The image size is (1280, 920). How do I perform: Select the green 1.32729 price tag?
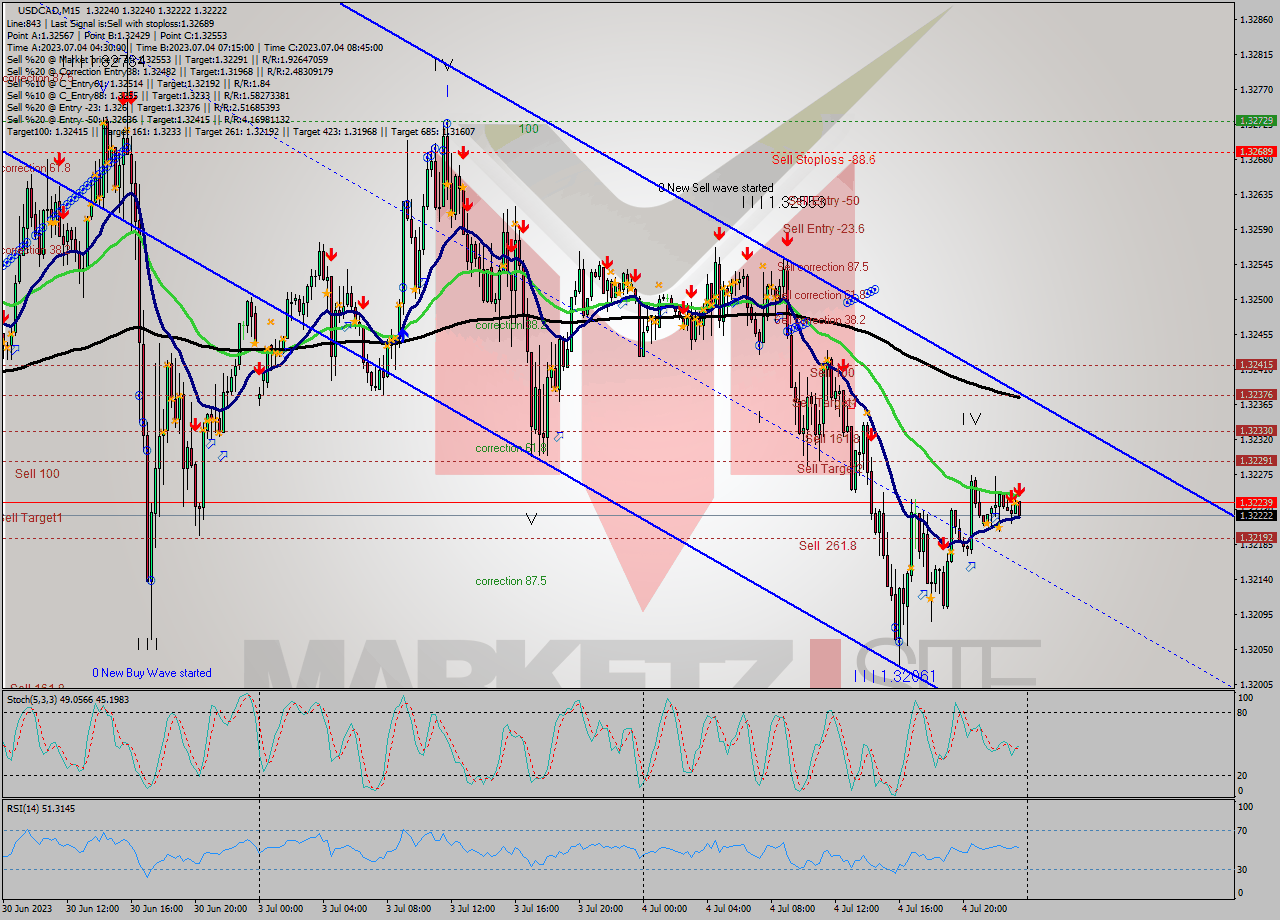(1255, 120)
